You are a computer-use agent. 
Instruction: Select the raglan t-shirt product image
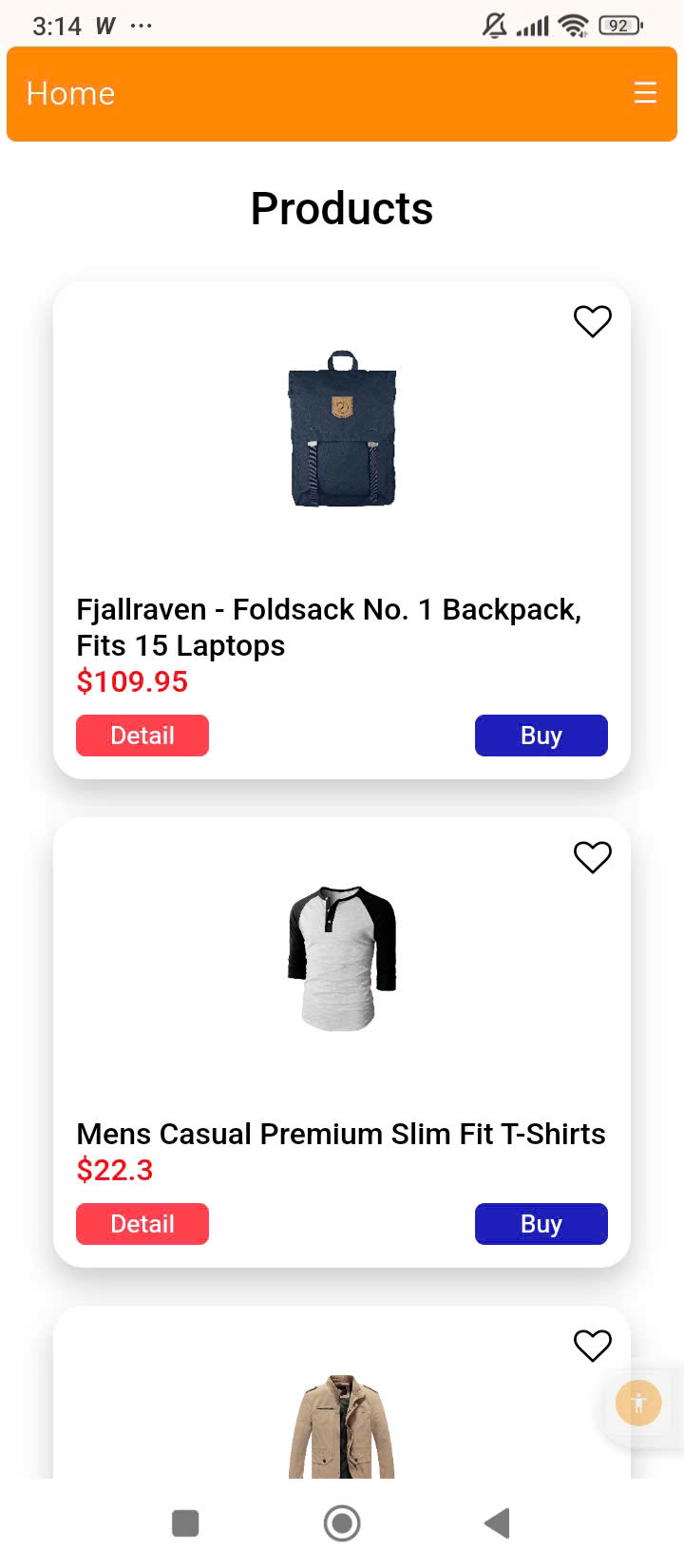pos(342,958)
